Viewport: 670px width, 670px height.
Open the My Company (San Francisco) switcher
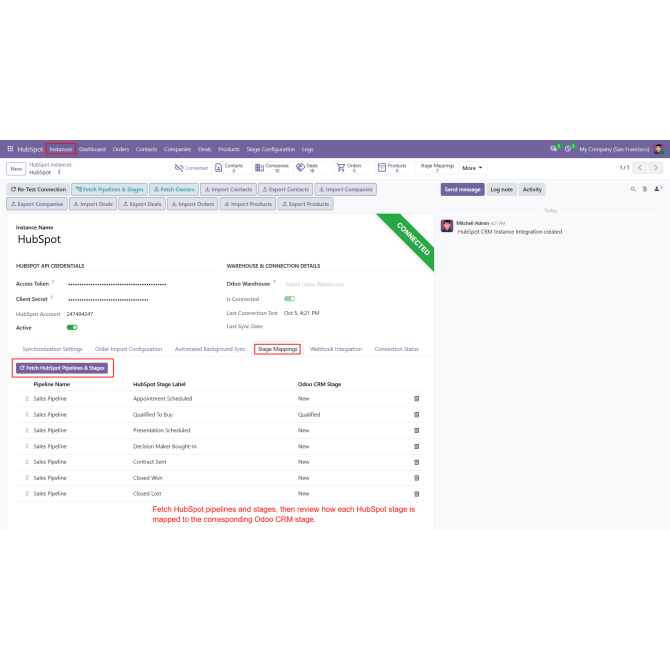(x=614, y=149)
